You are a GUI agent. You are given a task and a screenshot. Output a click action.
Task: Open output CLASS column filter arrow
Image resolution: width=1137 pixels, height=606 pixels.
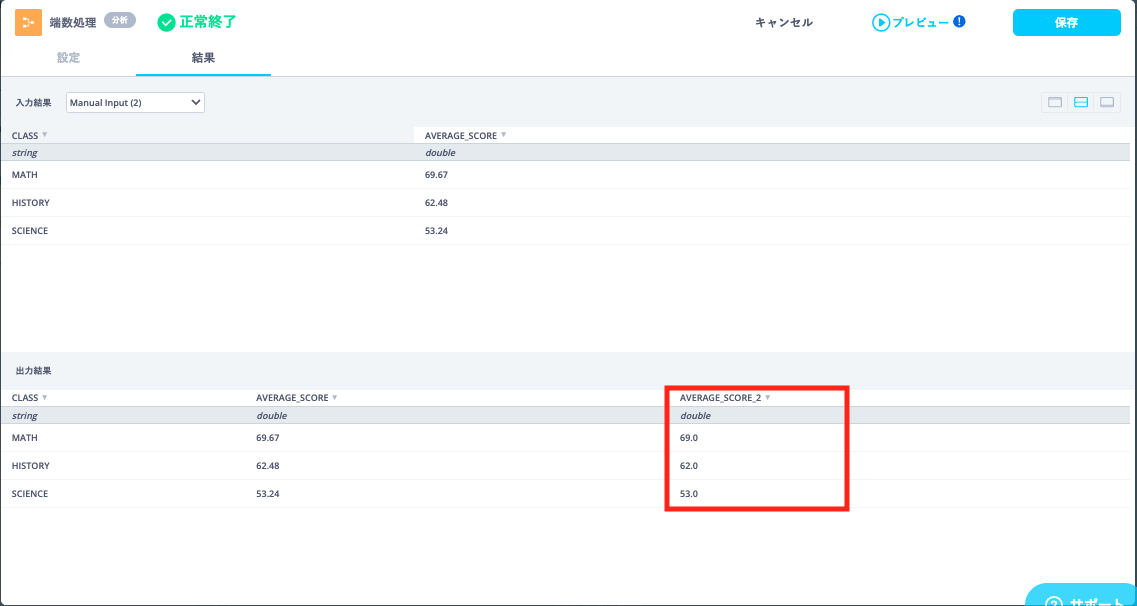45,398
